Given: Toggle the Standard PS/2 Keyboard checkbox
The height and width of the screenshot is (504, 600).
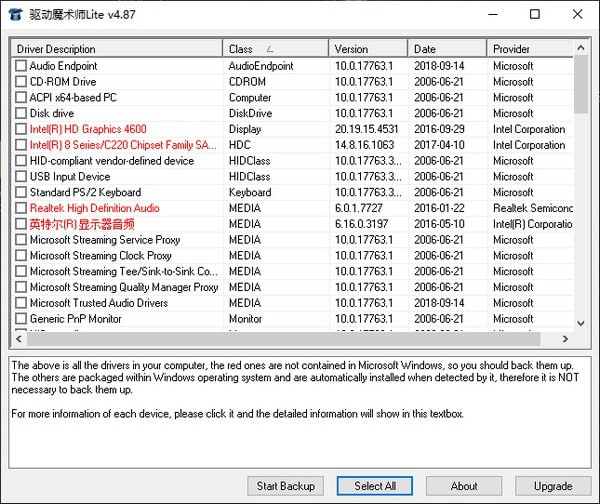Looking at the screenshot, I should point(21,192).
